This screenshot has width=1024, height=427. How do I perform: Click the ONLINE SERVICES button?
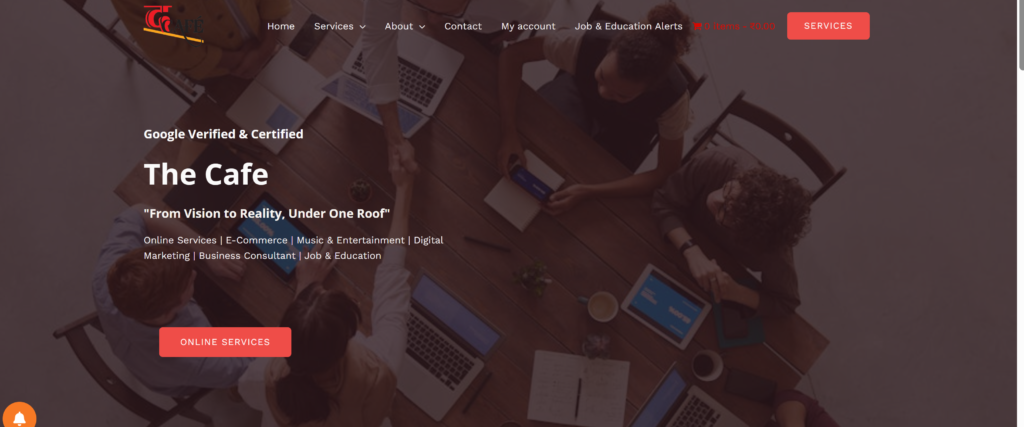[x=225, y=342]
